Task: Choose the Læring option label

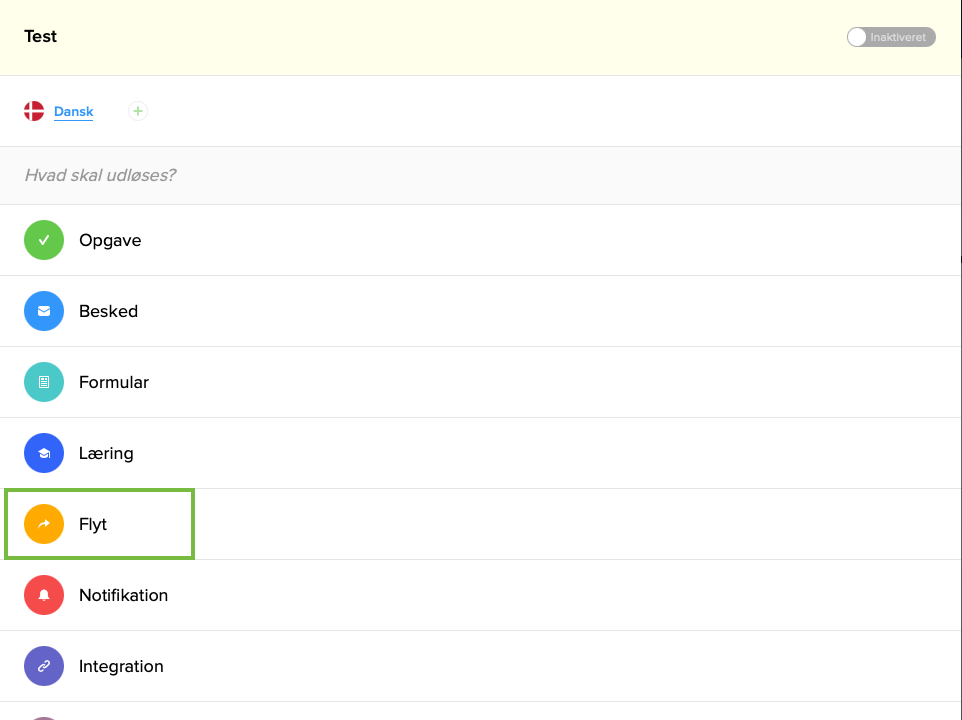Action: tap(106, 453)
